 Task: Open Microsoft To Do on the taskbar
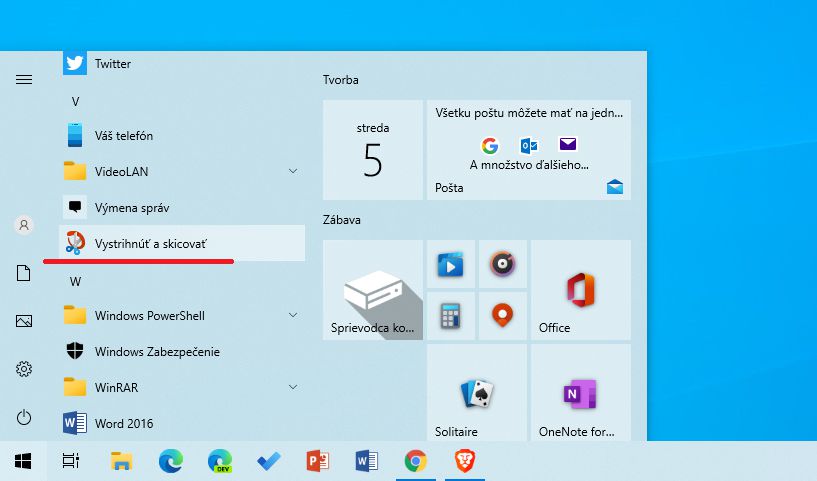click(x=269, y=461)
